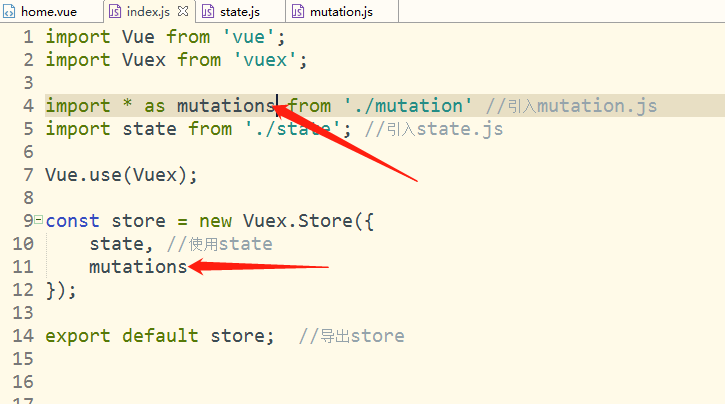Screen dimensions: 725x404
Task: Click the state.js JS file icon
Action: coord(208,12)
